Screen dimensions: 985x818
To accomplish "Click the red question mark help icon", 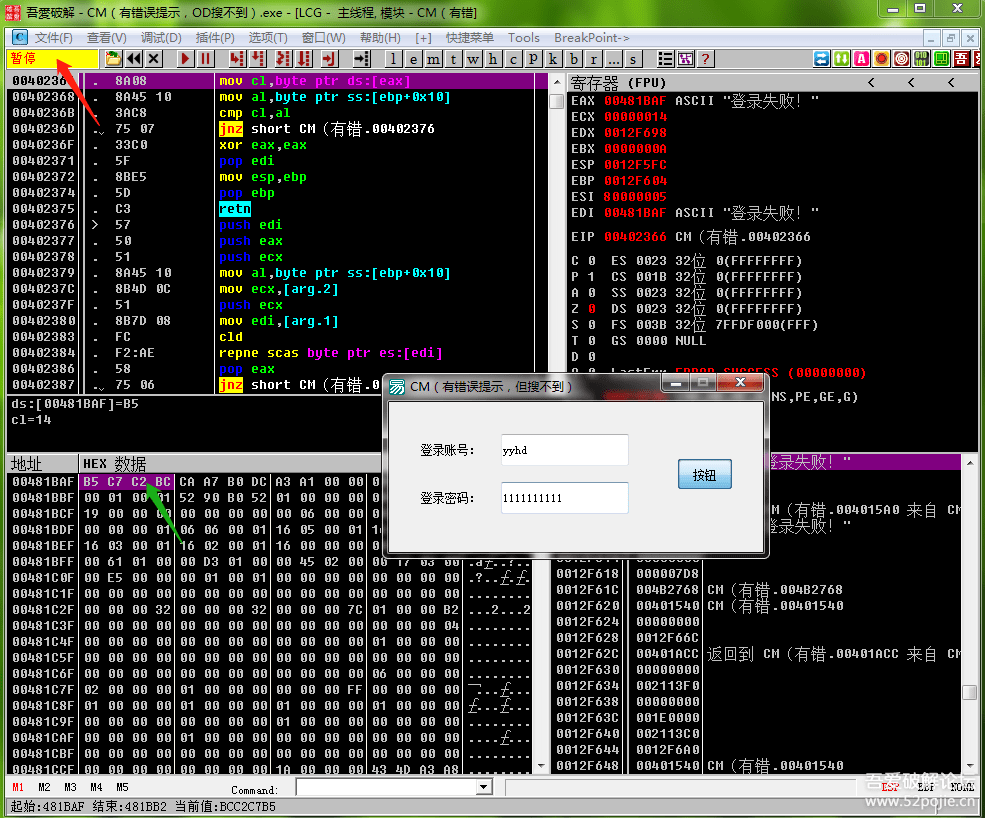I will tap(705, 59).
